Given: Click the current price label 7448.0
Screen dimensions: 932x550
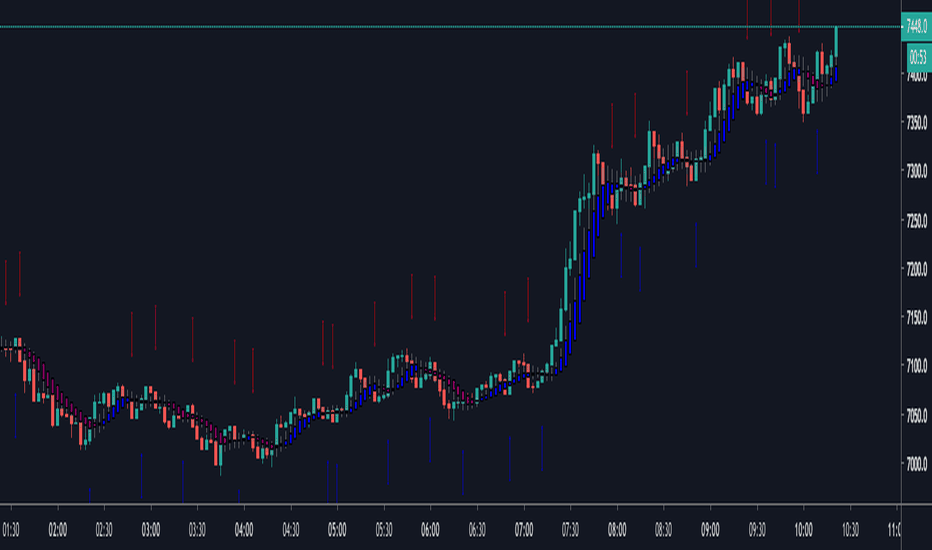Looking at the screenshot, I should (916, 26).
